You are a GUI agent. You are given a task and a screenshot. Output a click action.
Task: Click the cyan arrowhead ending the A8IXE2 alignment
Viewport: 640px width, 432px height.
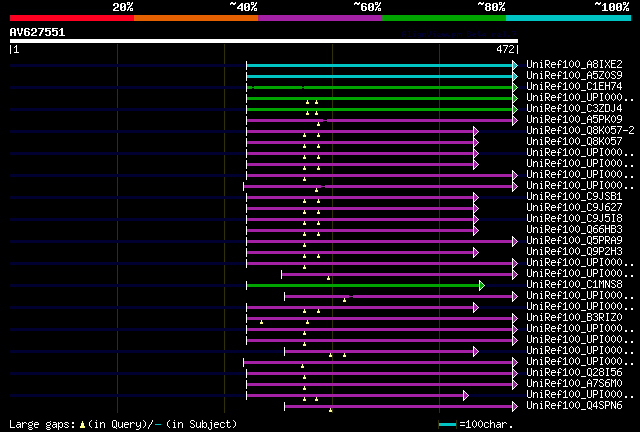515,65
